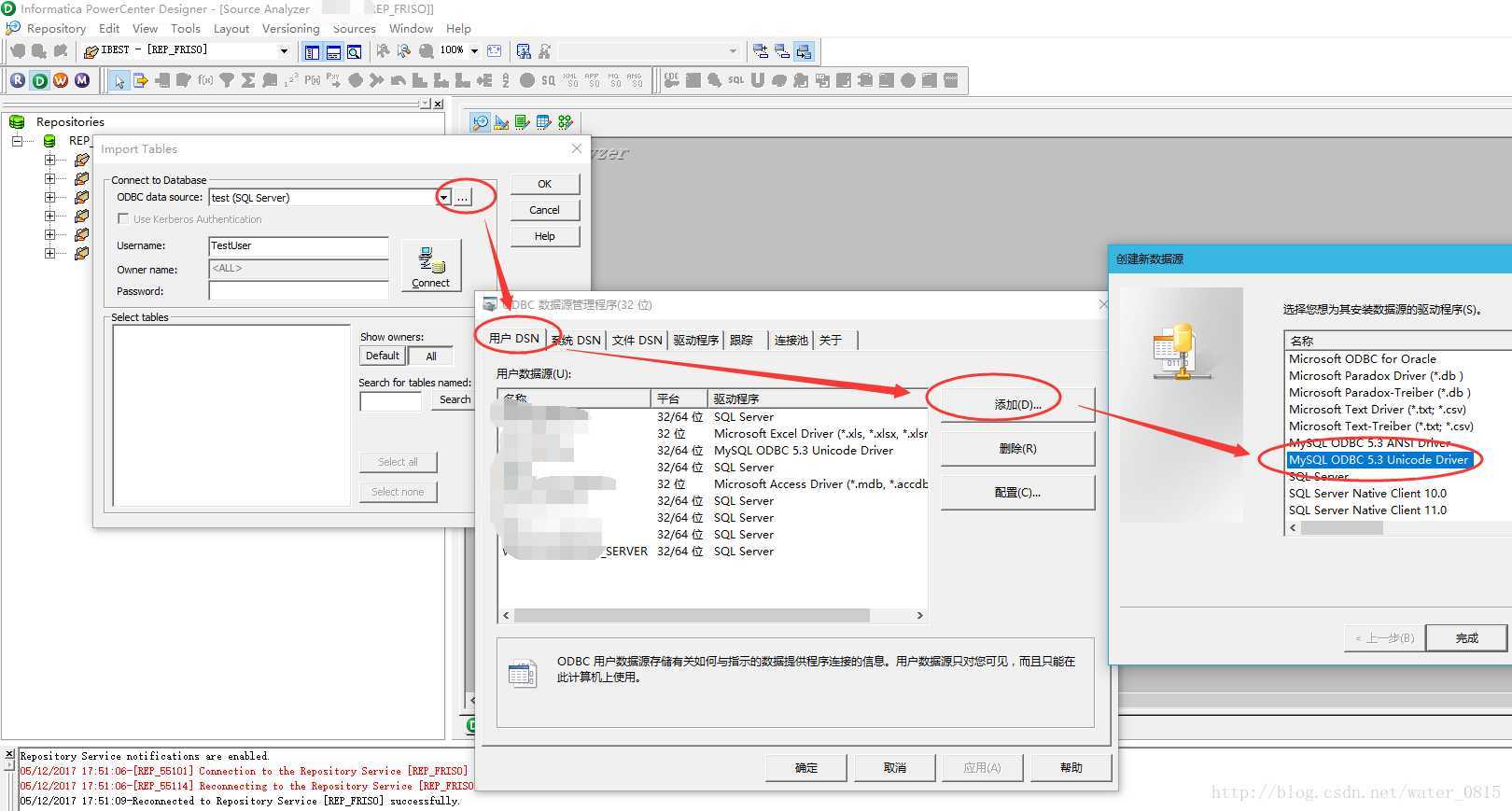Switch to the 连接池 tab

791,340
